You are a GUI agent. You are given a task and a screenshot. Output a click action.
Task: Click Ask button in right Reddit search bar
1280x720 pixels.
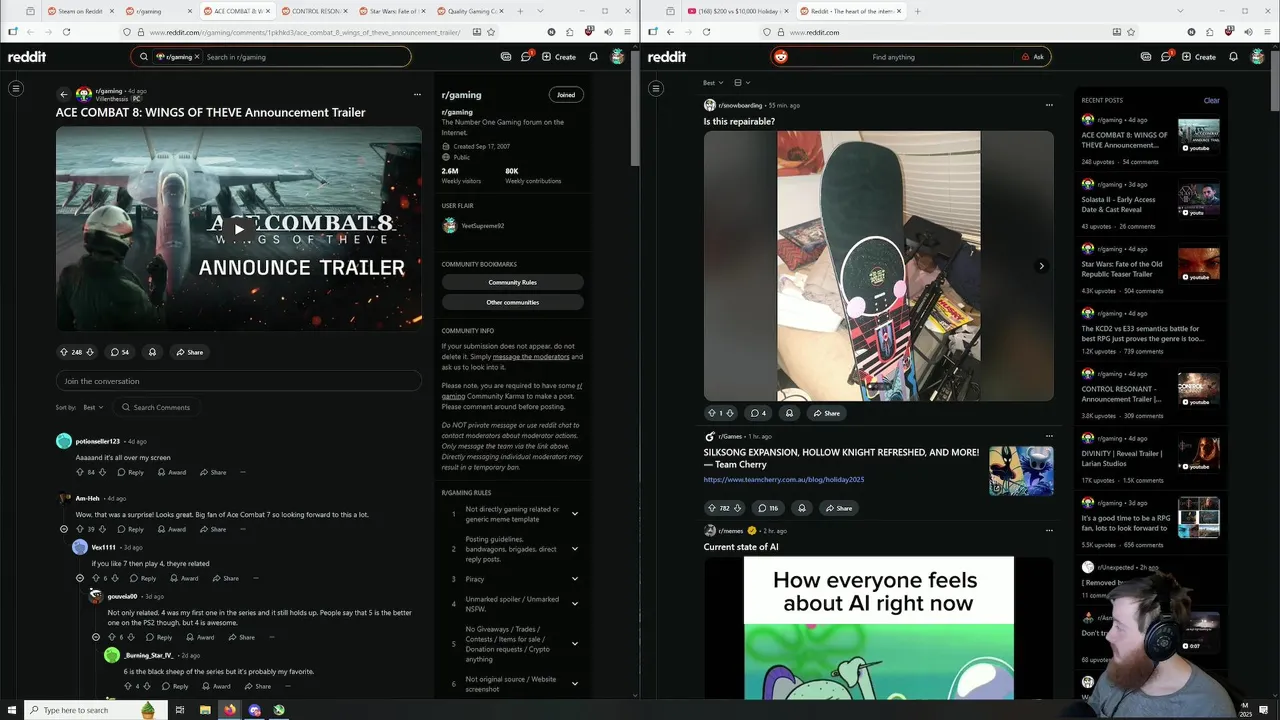pos(1032,57)
